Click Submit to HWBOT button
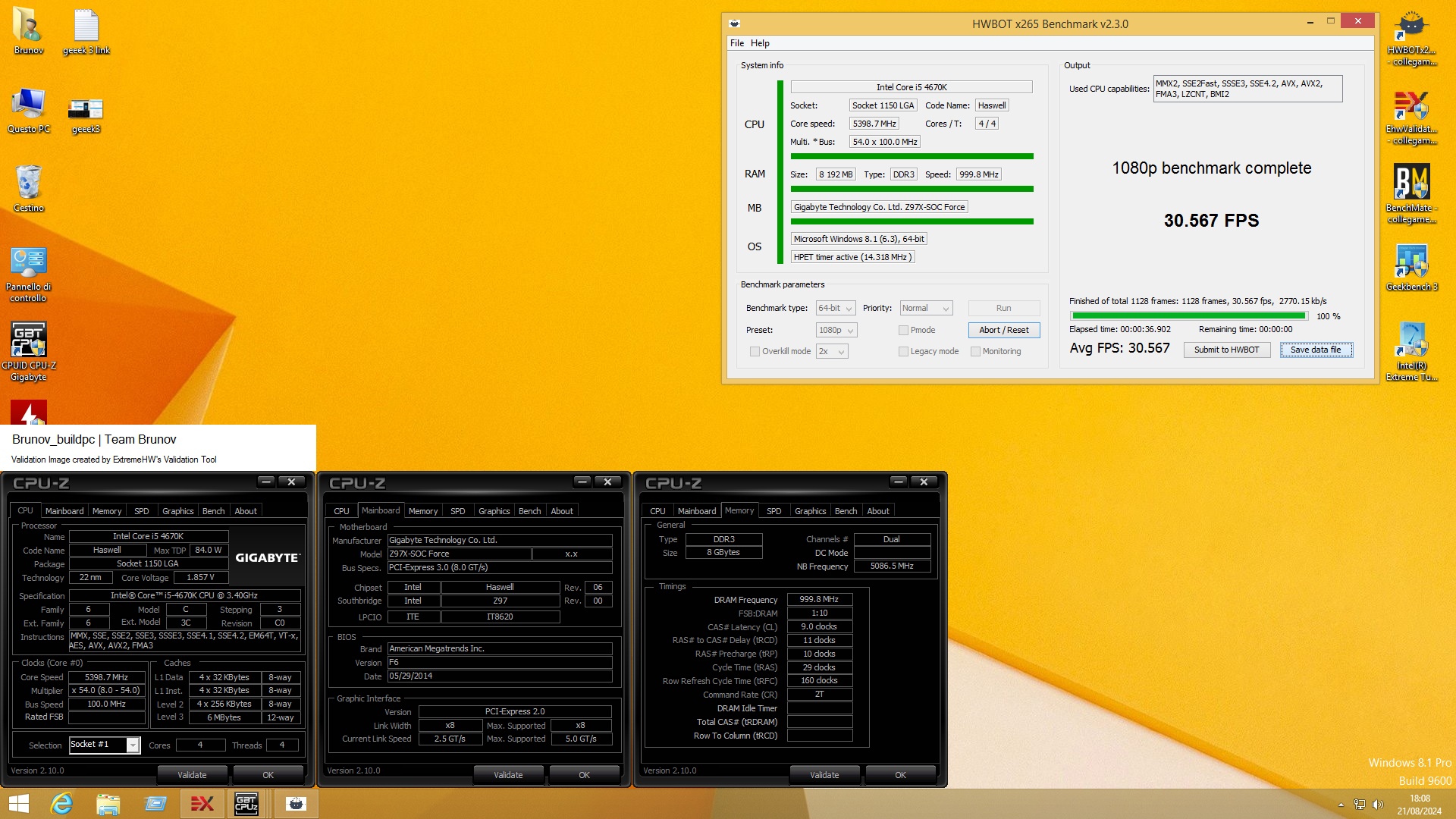1456x819 pixels. click(1226, 350)
